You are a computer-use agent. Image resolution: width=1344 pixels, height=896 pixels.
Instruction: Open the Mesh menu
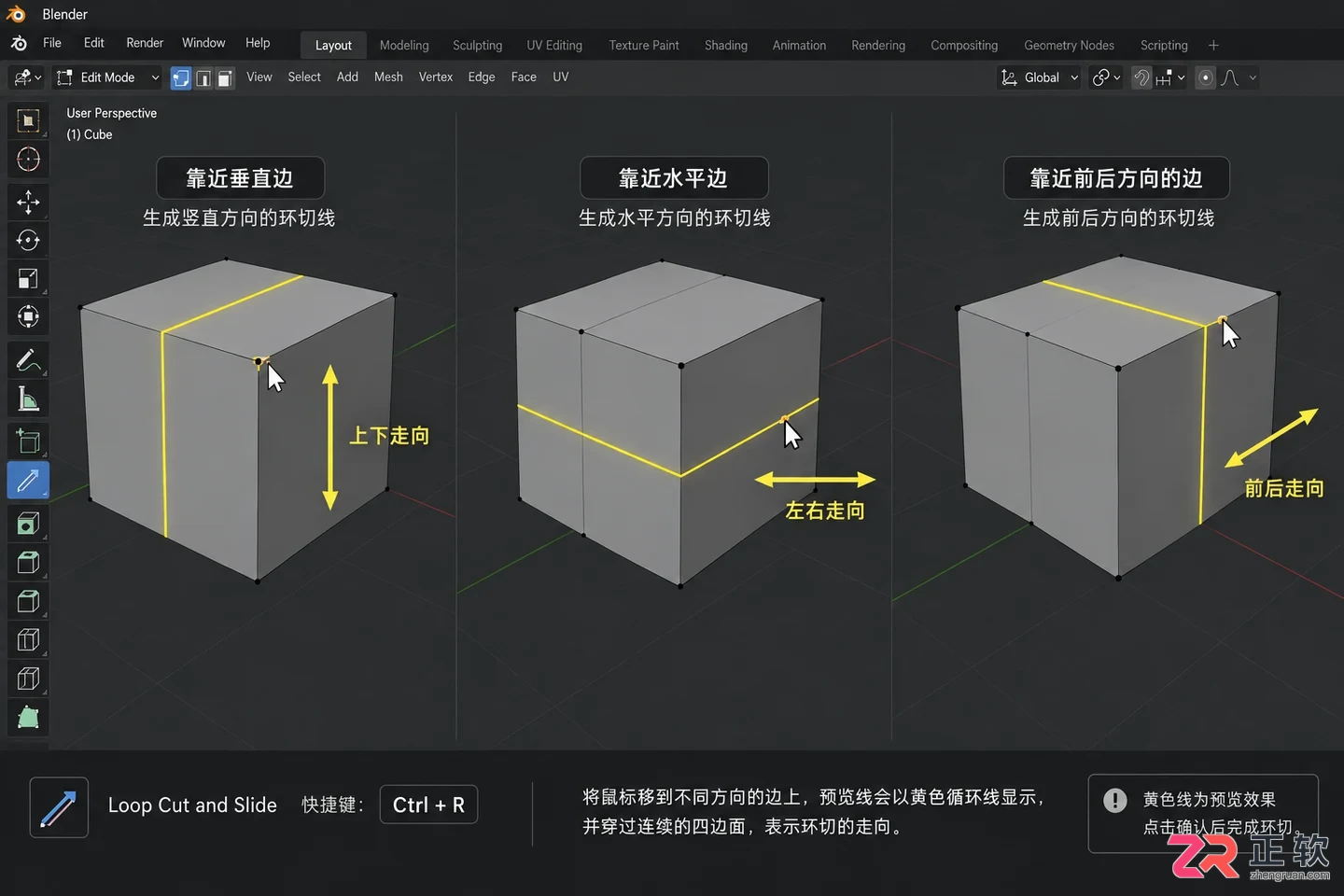click(x=388, y=77)
